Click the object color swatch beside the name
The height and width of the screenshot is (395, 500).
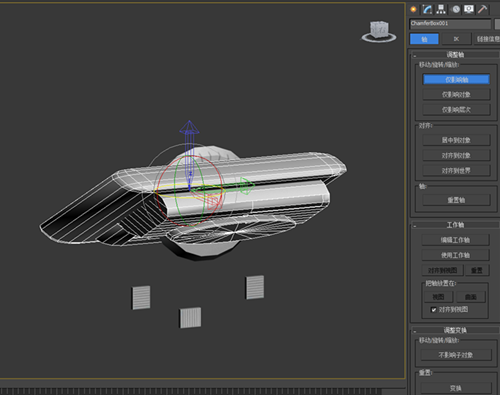coord(497,24)
